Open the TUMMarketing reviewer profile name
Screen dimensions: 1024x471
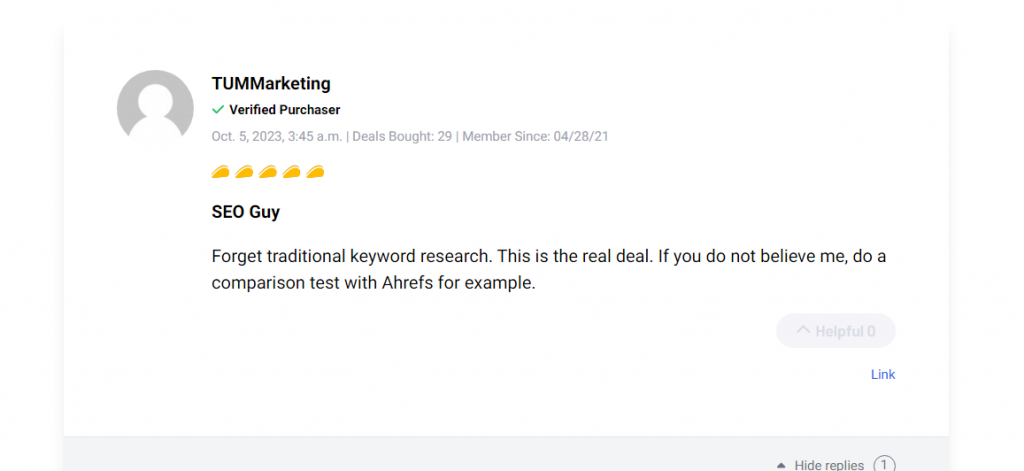(x=271, y=84)
